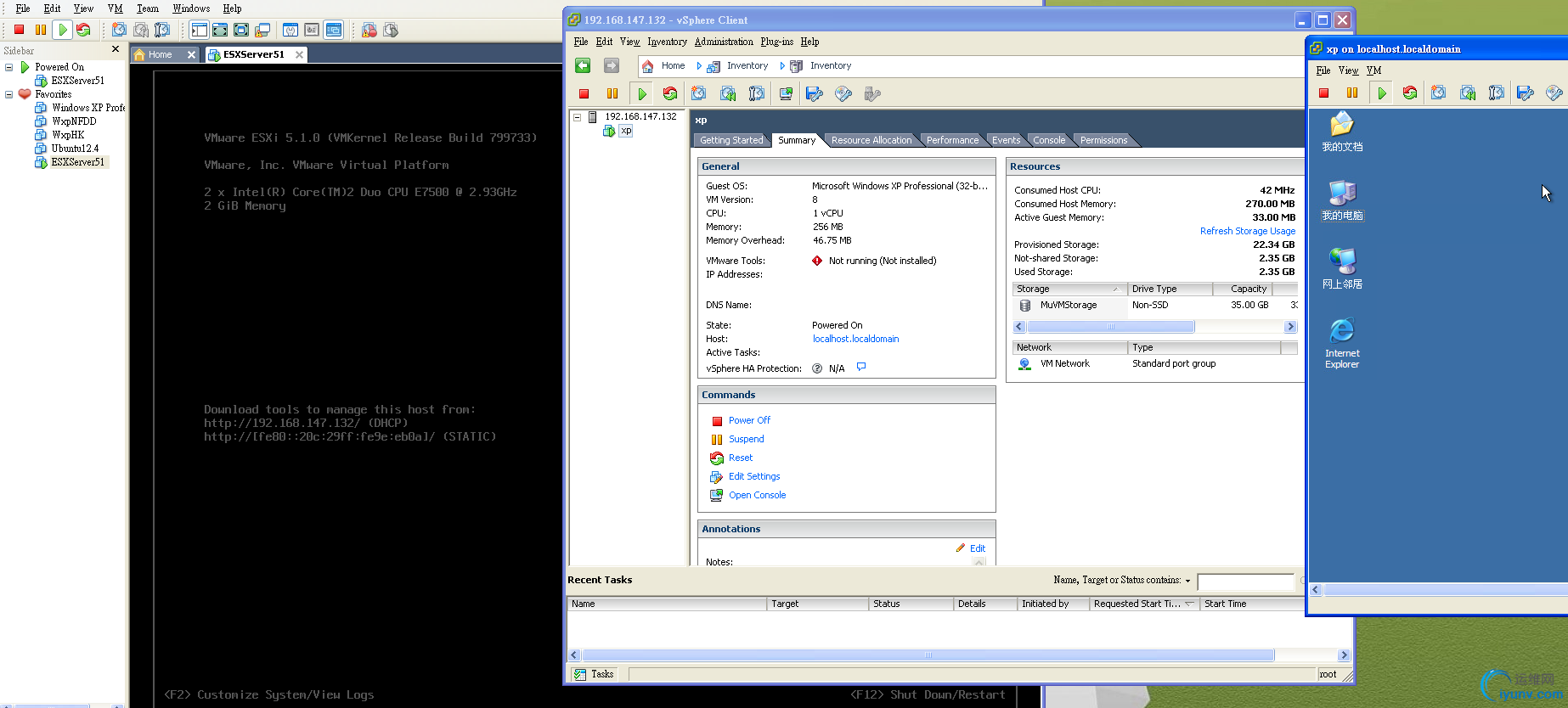Click the Home icon in vSphere navigation bar
The image size is (1568, 708).
648,65
